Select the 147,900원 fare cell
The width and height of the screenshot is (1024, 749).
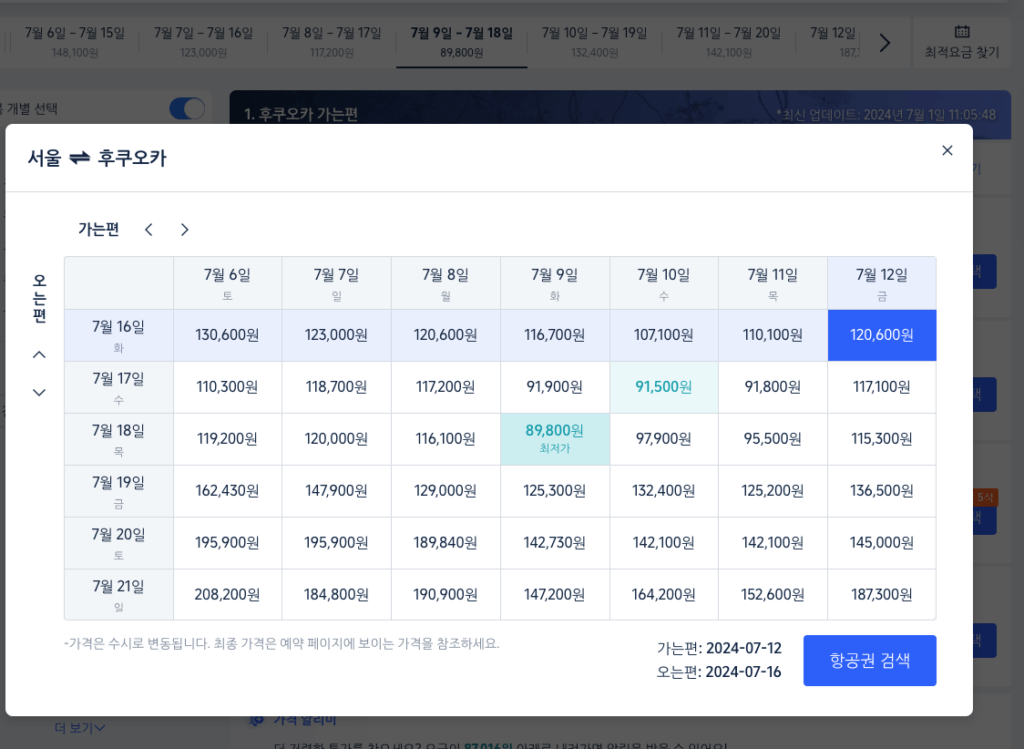coord(336,491)
